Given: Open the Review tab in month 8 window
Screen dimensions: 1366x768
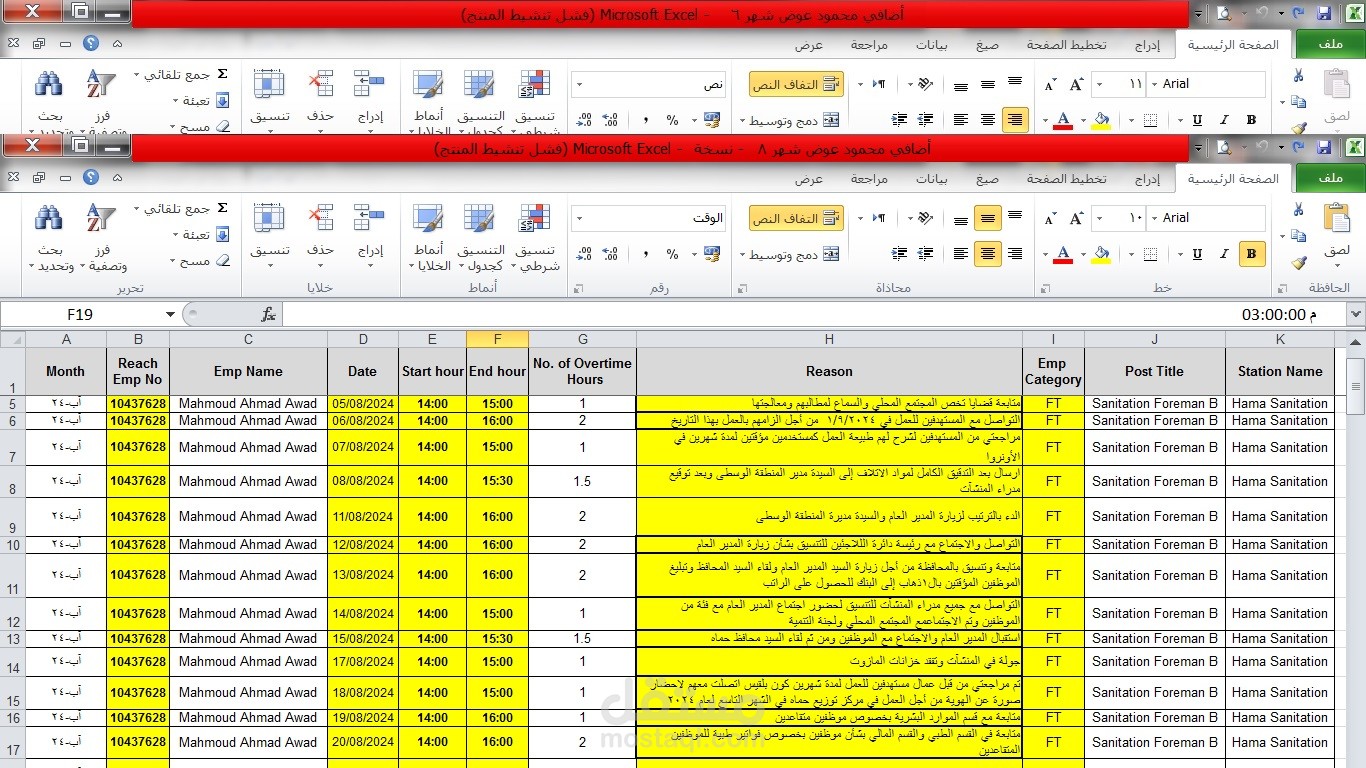Looking at the screenshot, I should (869, 179).
